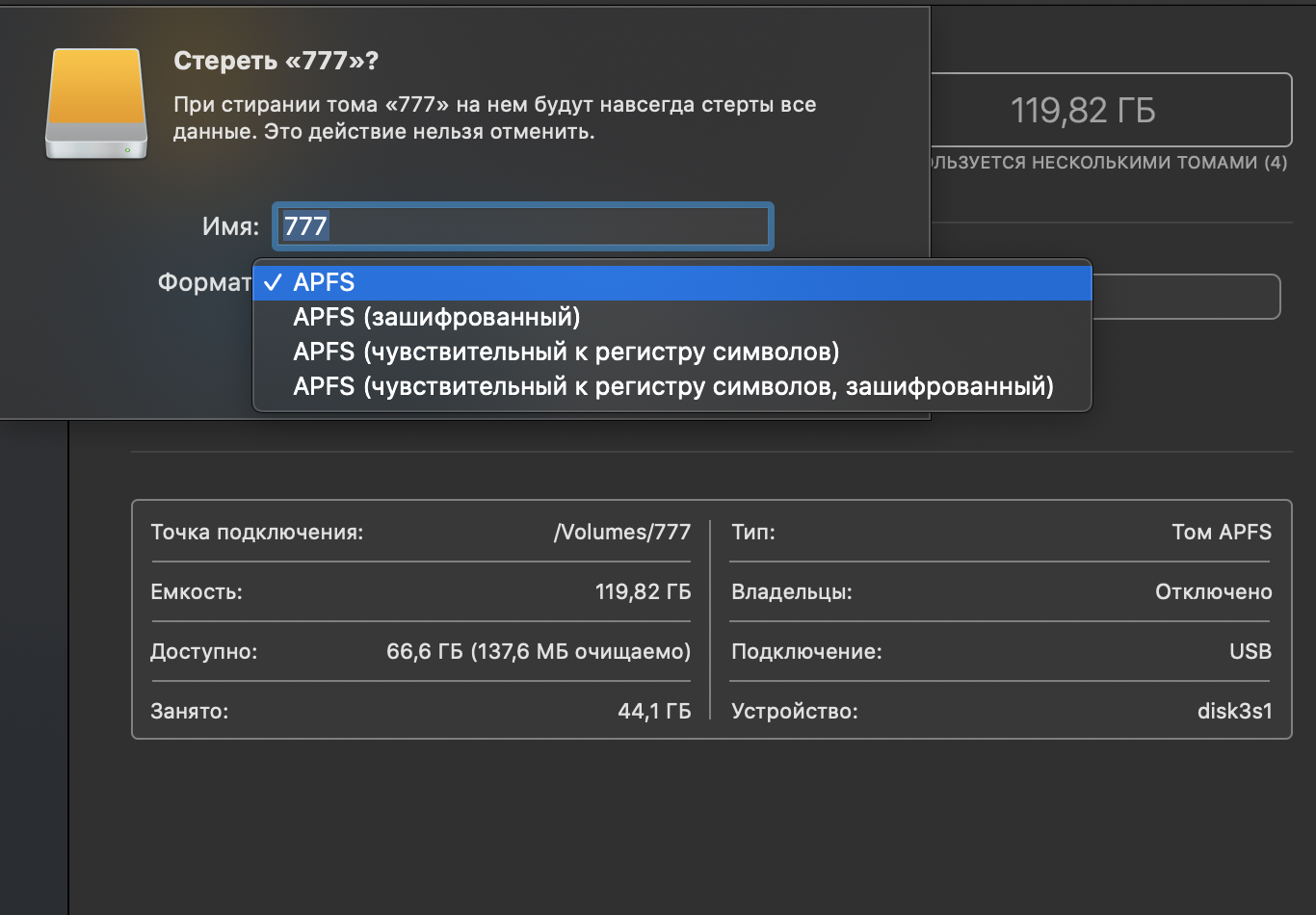Select the APFS format option

pos(671,282)
